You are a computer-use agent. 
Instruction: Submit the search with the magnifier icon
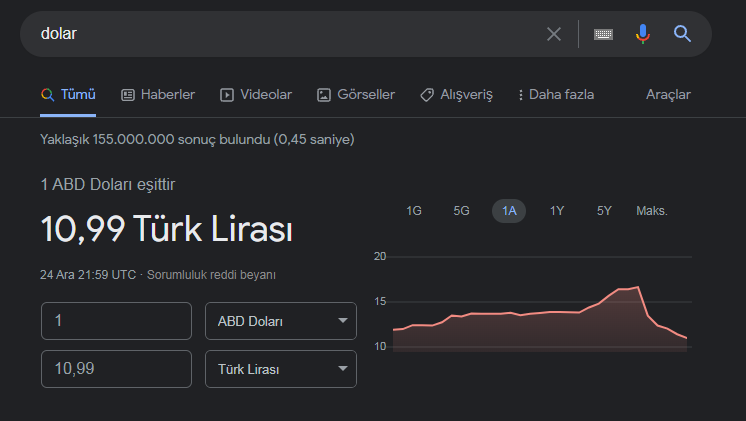682,34
